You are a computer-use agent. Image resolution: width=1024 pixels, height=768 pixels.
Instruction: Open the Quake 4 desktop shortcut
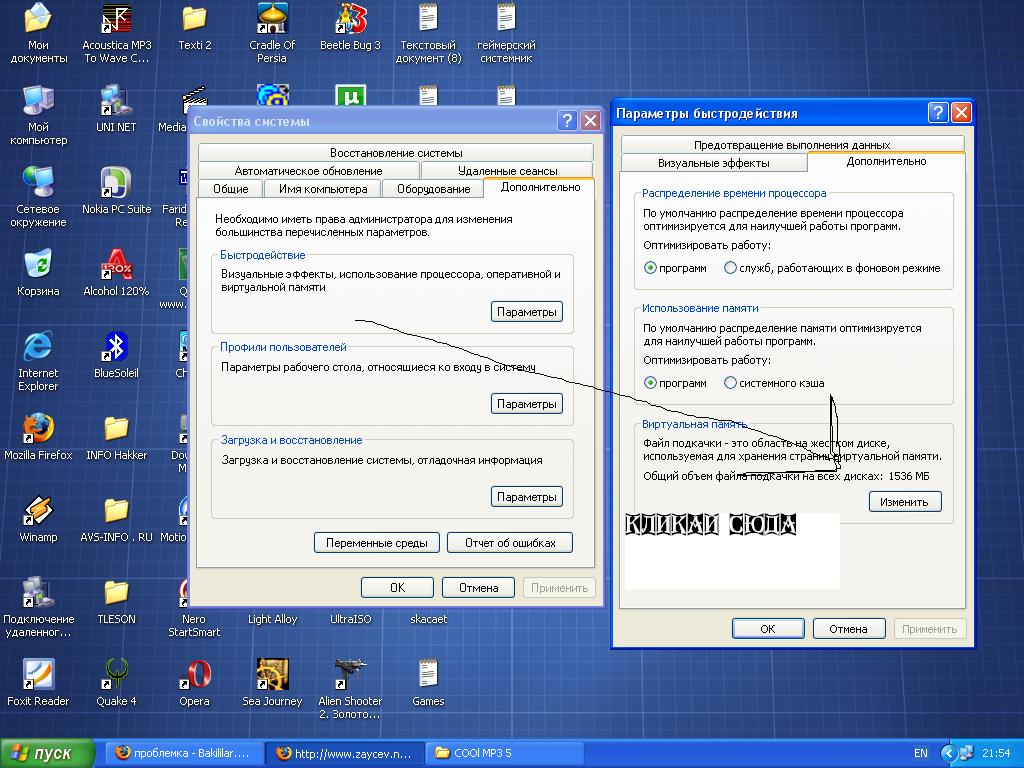coord(116,674)
